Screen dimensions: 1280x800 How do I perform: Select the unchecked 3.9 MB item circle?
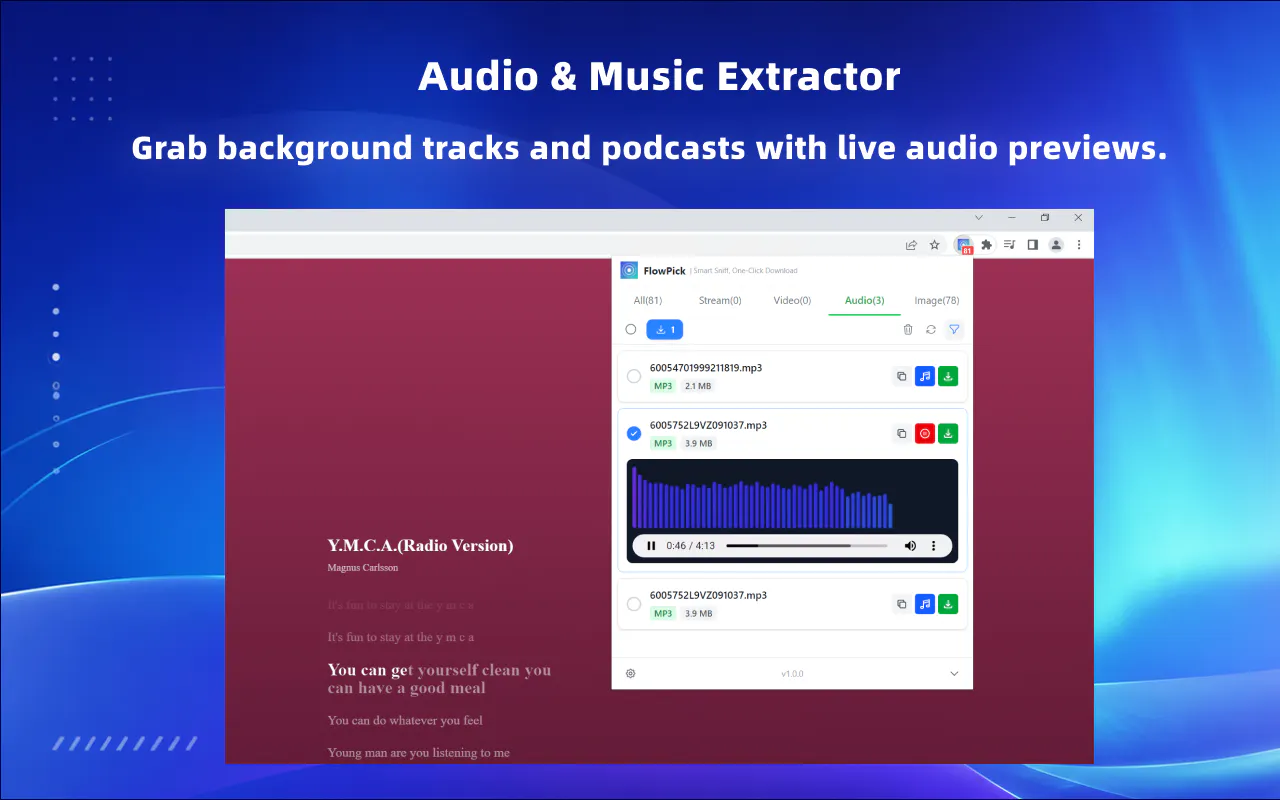click(x=634, y=604)
